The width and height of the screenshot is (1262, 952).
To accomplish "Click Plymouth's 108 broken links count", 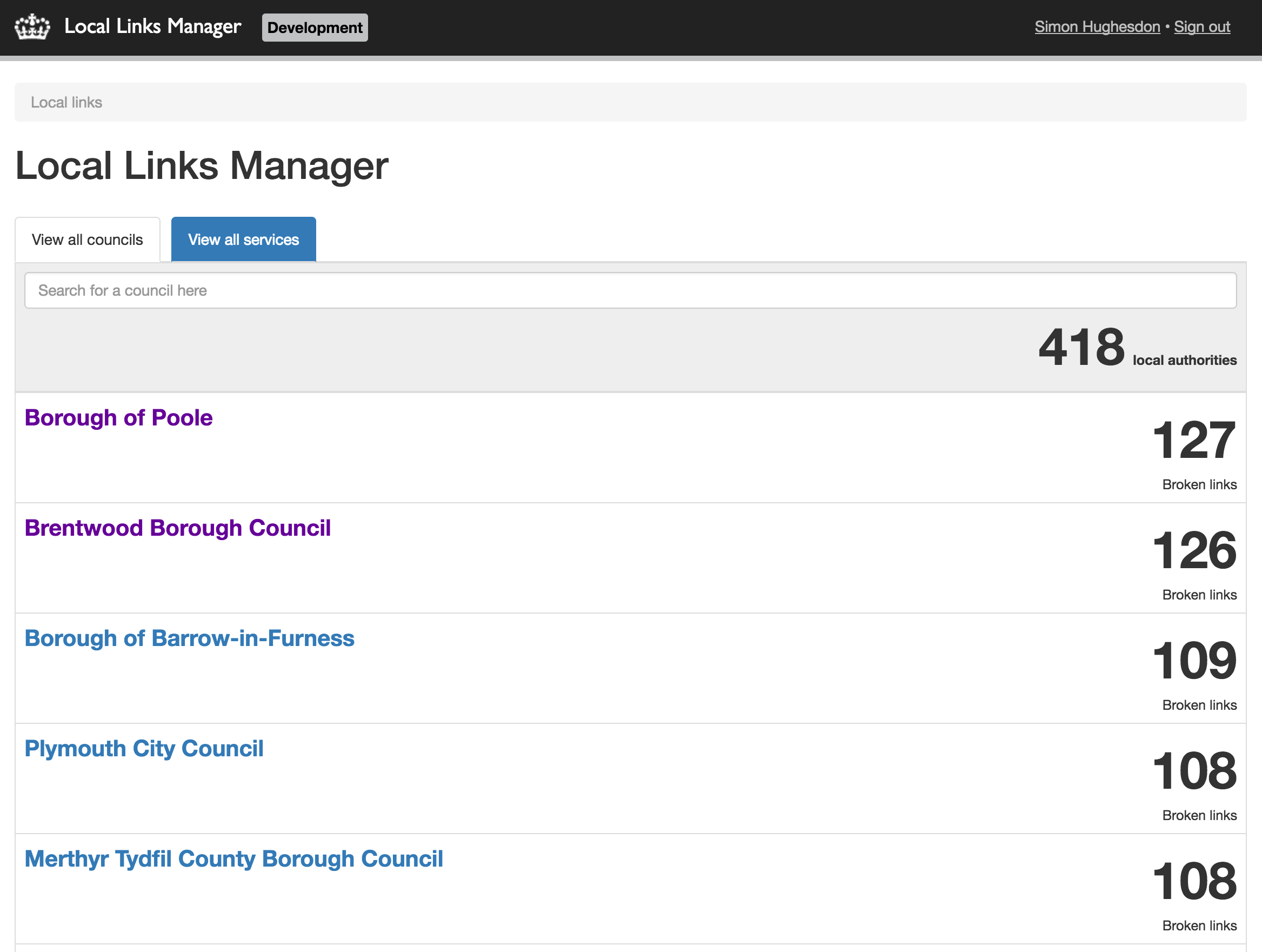I will (x=1193, y=770).
